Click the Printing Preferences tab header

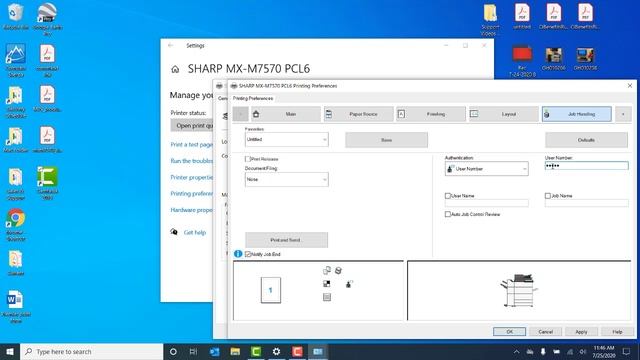point(253,98)
